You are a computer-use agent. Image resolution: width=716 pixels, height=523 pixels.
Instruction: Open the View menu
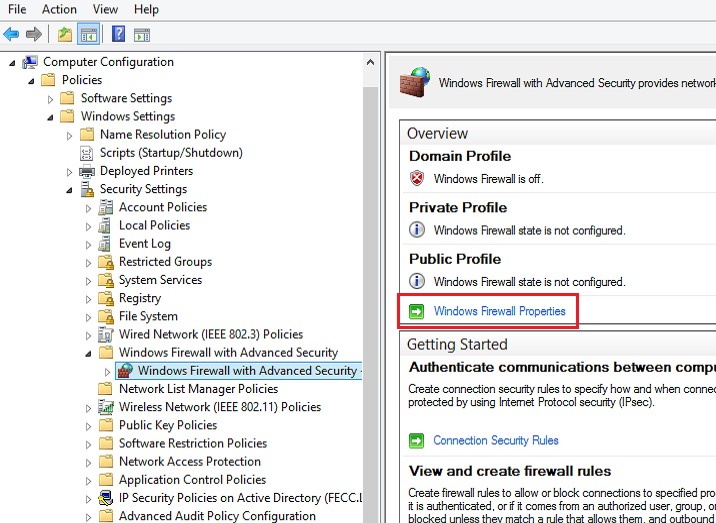tap(105, 9)
